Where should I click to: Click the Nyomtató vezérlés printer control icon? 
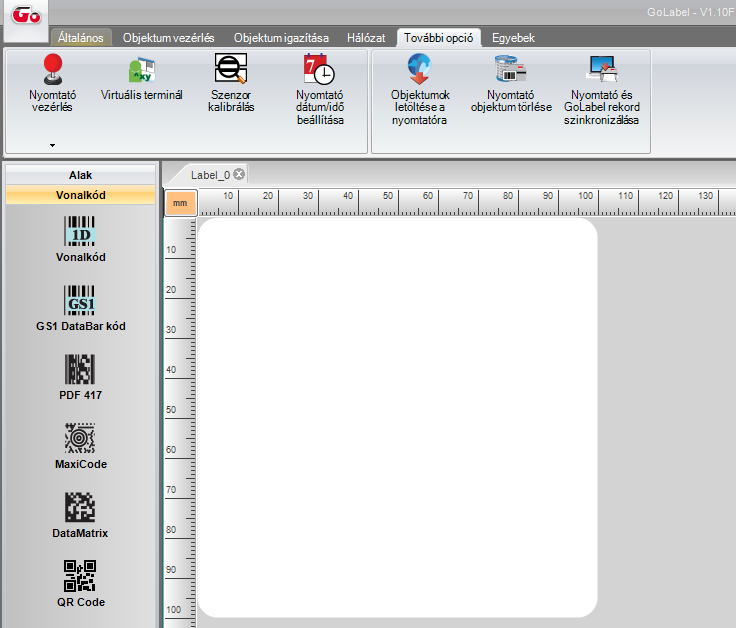53,69
